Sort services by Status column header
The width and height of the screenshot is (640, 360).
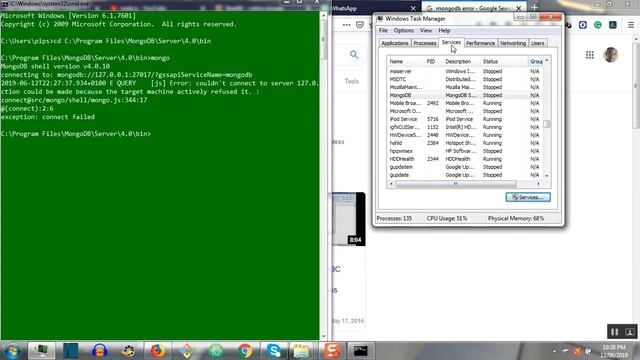coord(504,61)
